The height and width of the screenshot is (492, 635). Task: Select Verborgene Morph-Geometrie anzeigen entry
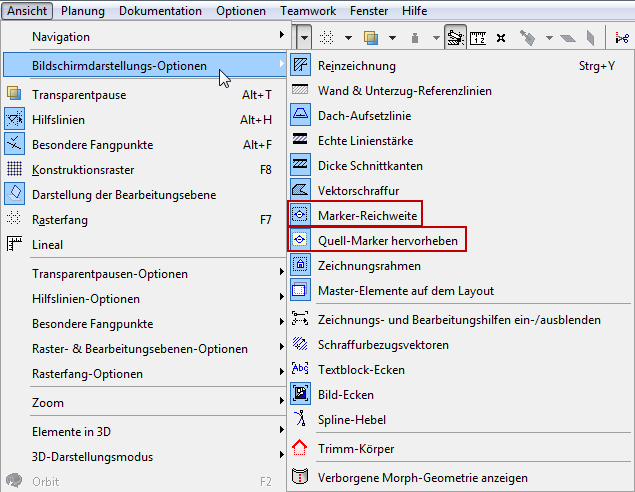click(x=422, y=478)
